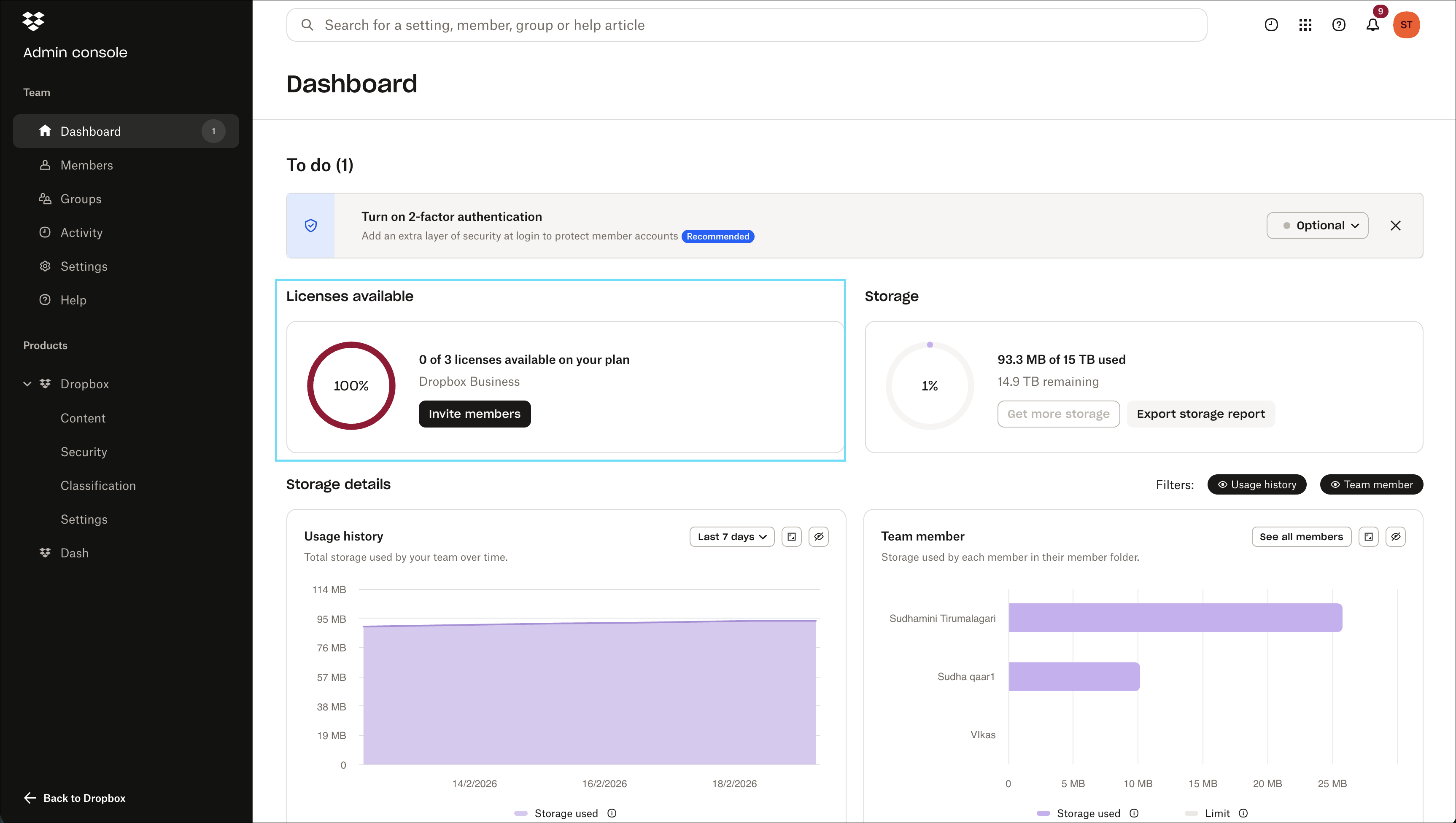
Task: Expand the Usage history chart icon
Action: 792,536
